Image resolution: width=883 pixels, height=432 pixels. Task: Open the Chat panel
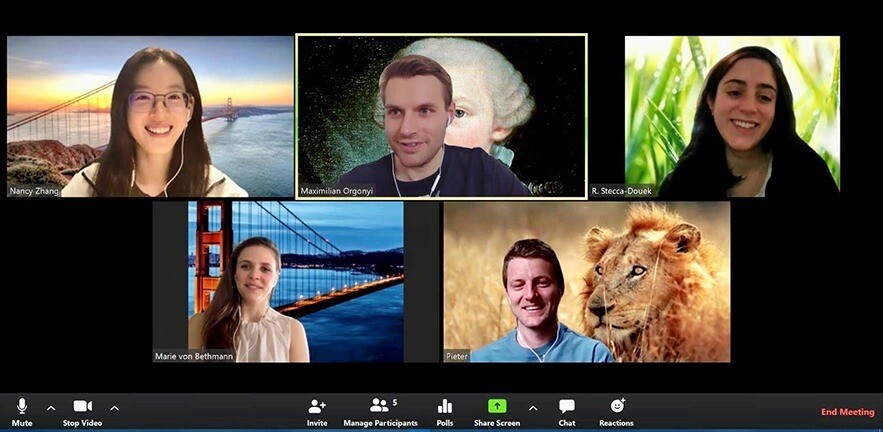[567, 407]
